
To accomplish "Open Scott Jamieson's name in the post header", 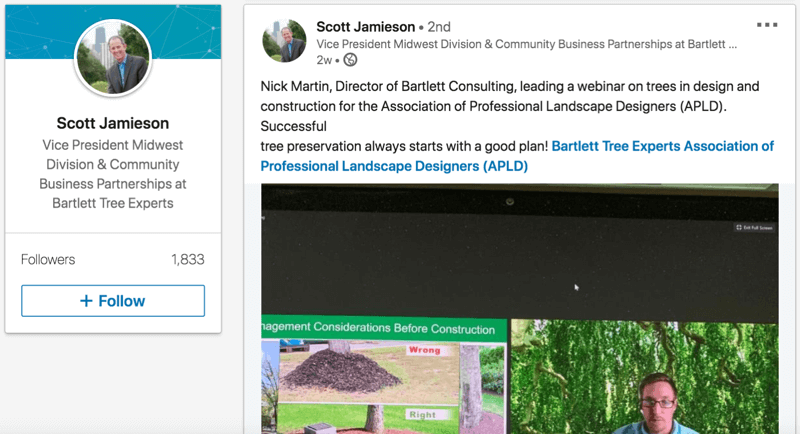I will pos(366,26).
